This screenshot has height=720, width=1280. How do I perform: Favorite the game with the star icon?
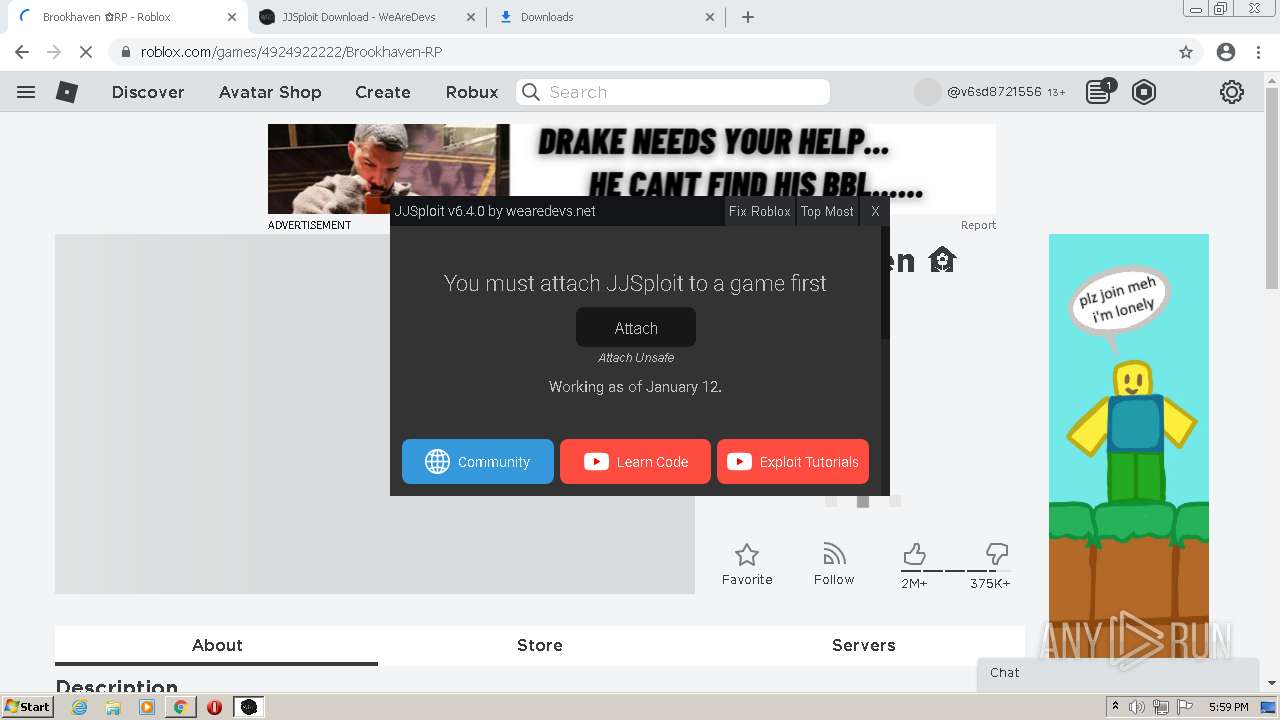(x=747, y=555)
